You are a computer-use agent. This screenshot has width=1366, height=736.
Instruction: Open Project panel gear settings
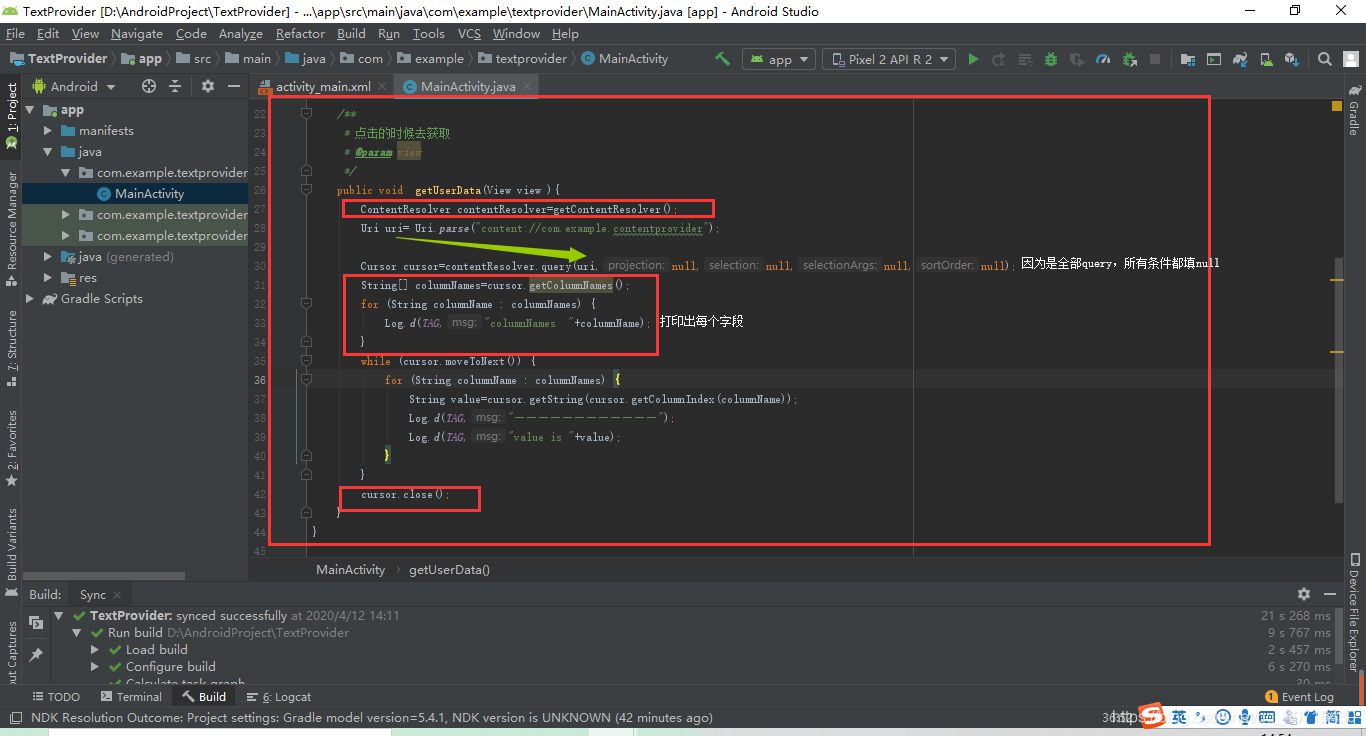208,87
